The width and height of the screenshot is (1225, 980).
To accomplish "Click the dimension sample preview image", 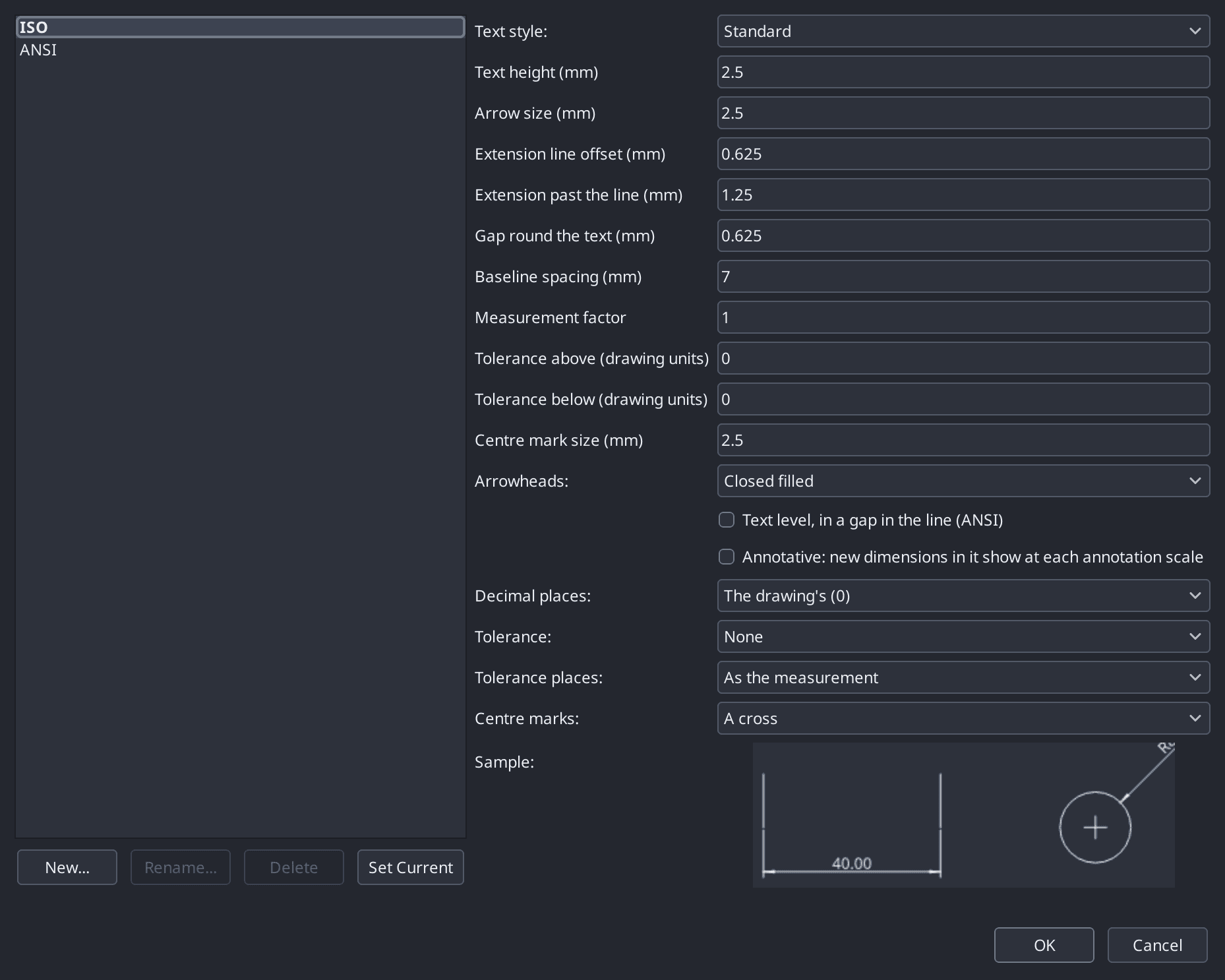I will (x=963, y=815).
